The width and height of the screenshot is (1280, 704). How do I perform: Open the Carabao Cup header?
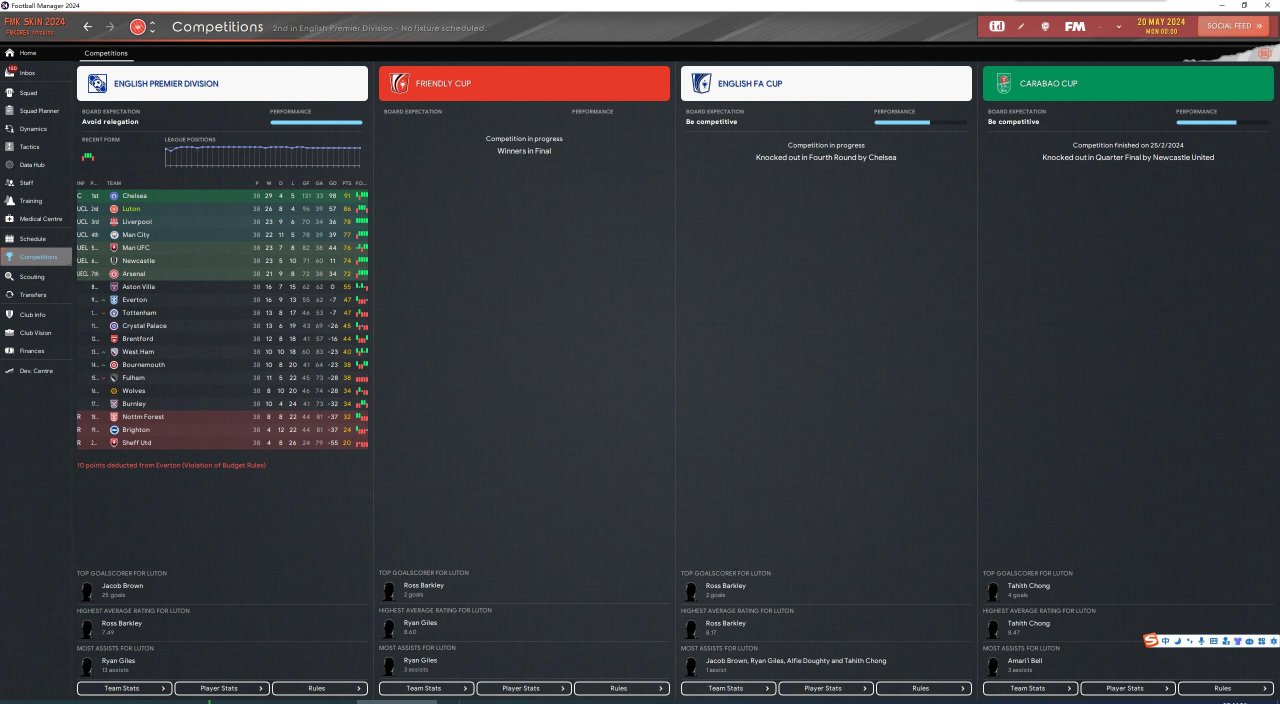tap(1128, 84)
